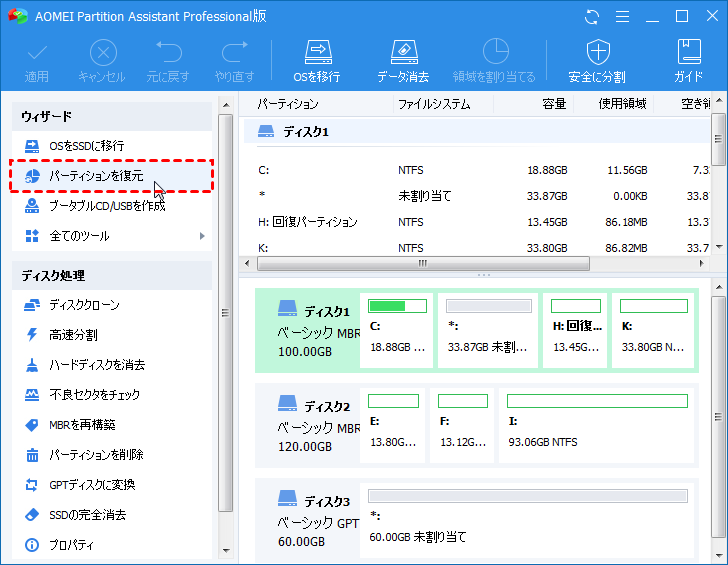Choose SSDの完全消去 operation
Screen dimensions: 728x565
[x=111, y=515]
